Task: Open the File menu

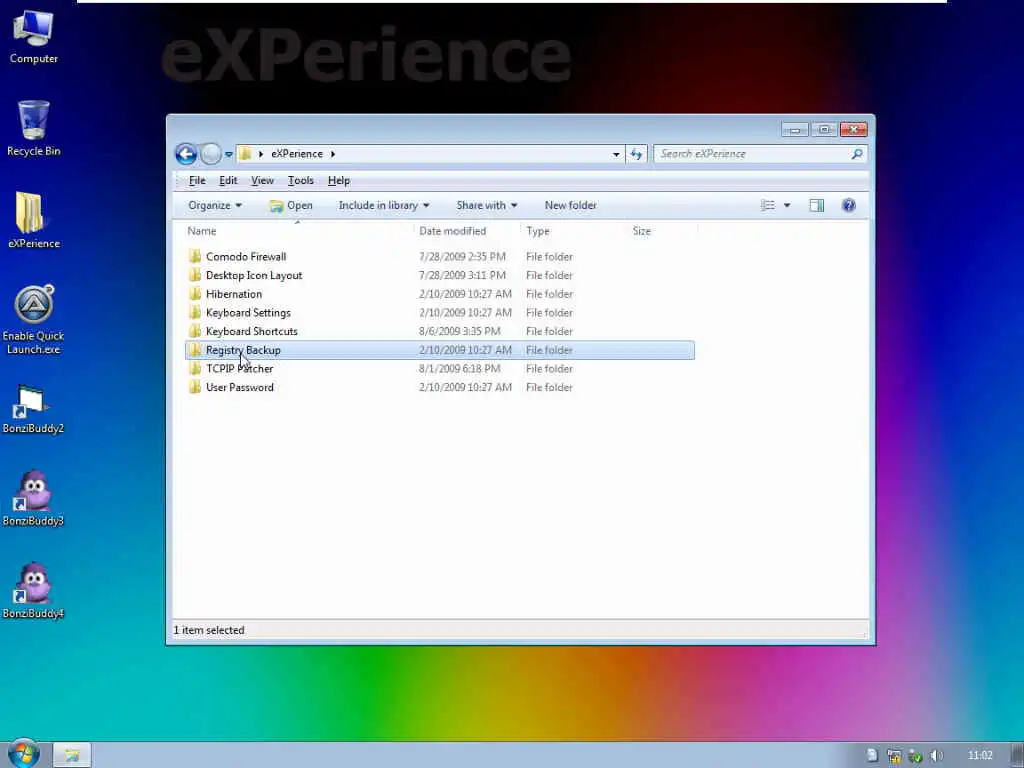Action: [197, 180]
